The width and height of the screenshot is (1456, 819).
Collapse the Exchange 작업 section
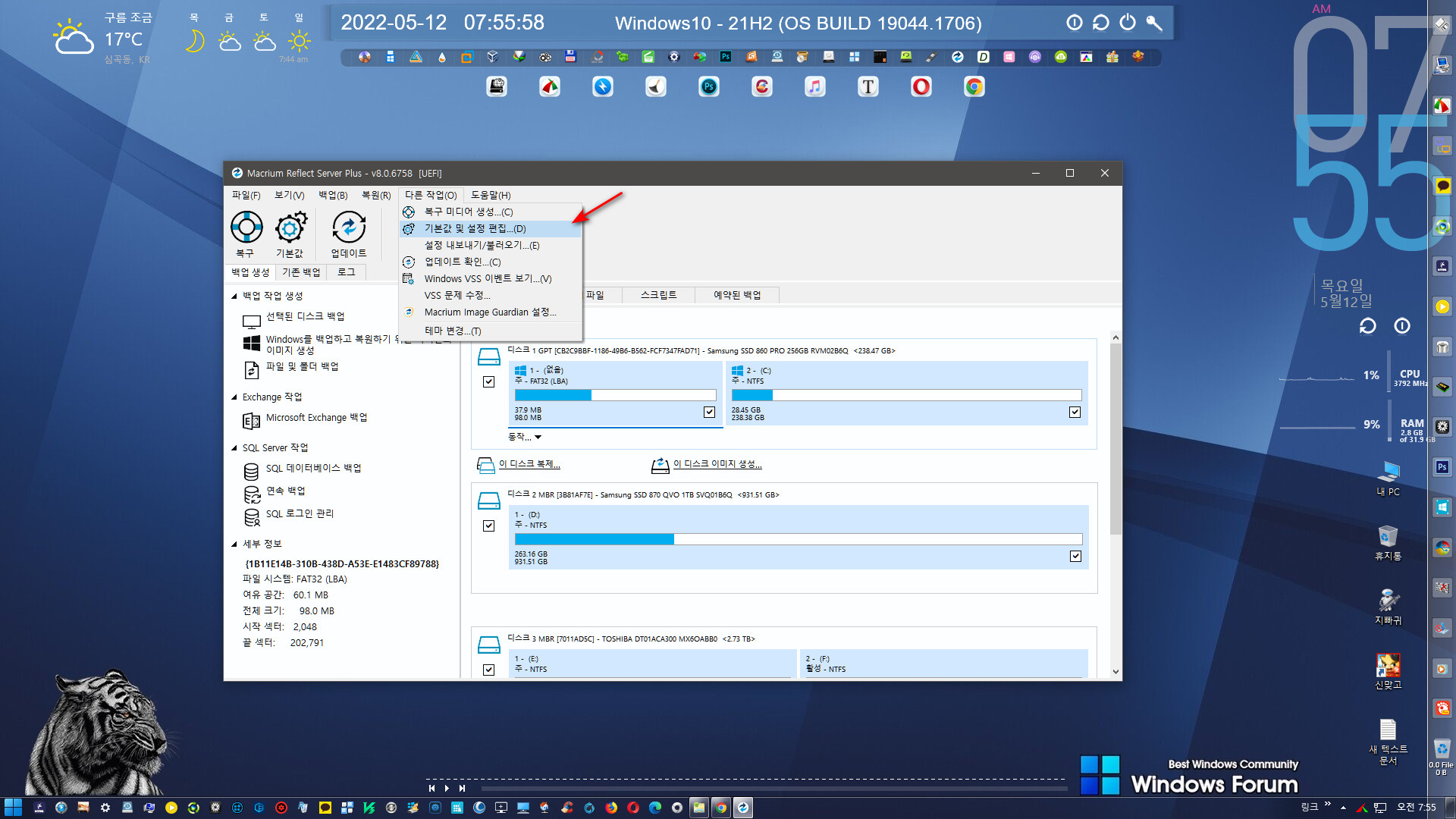point(234,397)
